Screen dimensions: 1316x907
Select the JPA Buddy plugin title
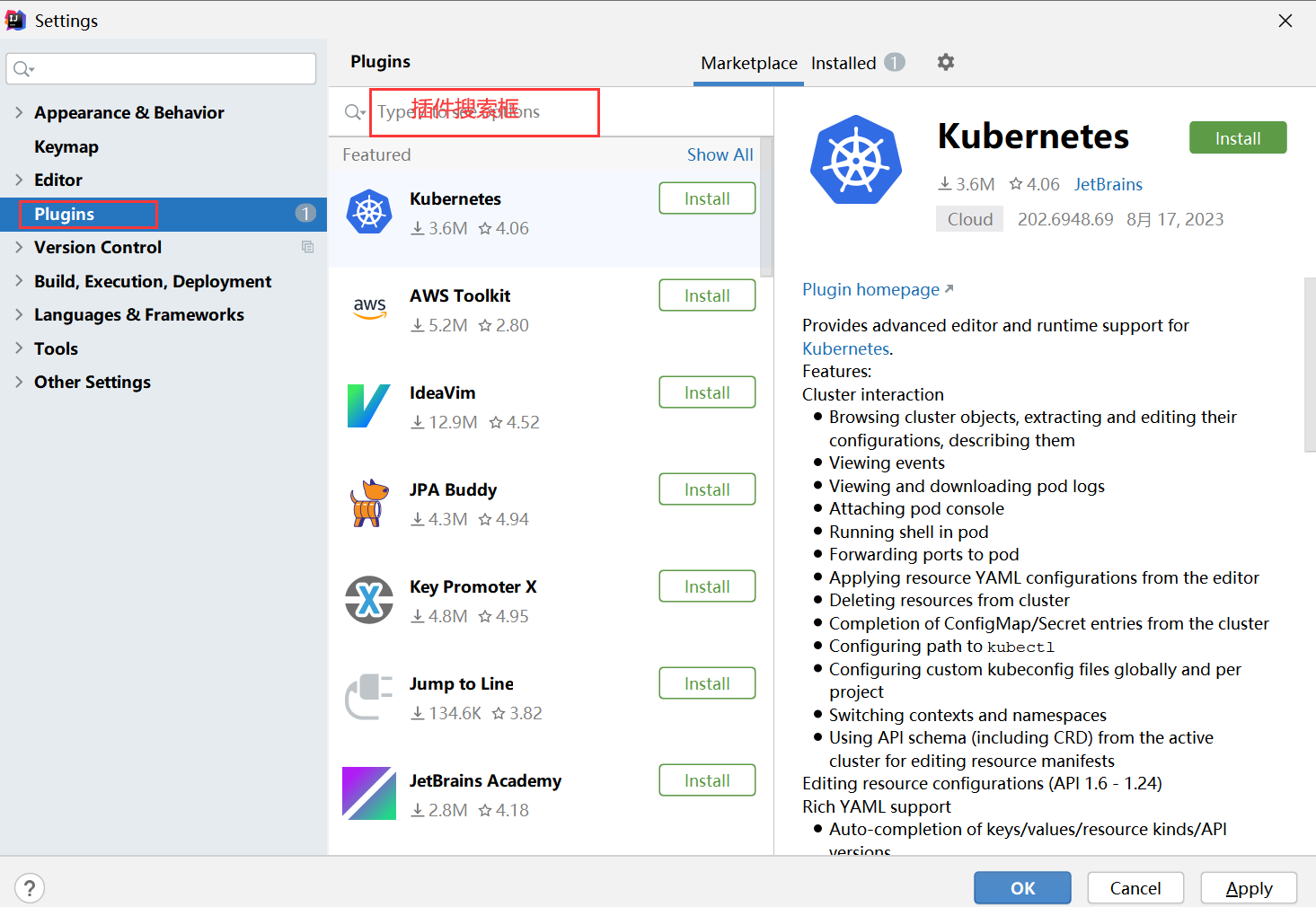453,489
